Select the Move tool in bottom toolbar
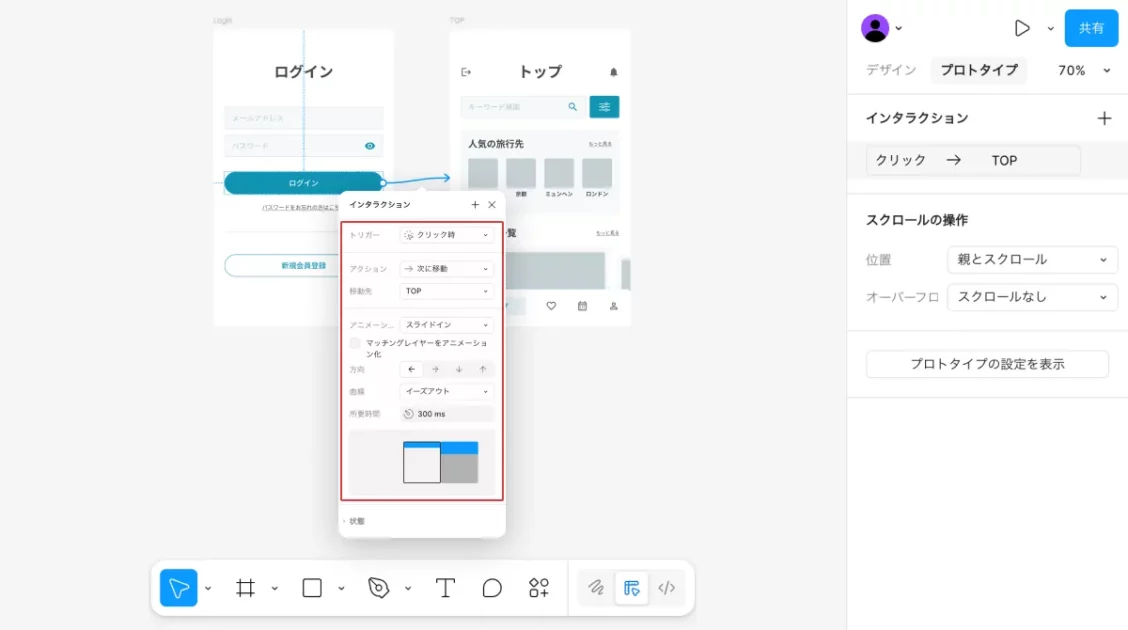Viewport: 1128px width, 630px height. click(178, 588)
